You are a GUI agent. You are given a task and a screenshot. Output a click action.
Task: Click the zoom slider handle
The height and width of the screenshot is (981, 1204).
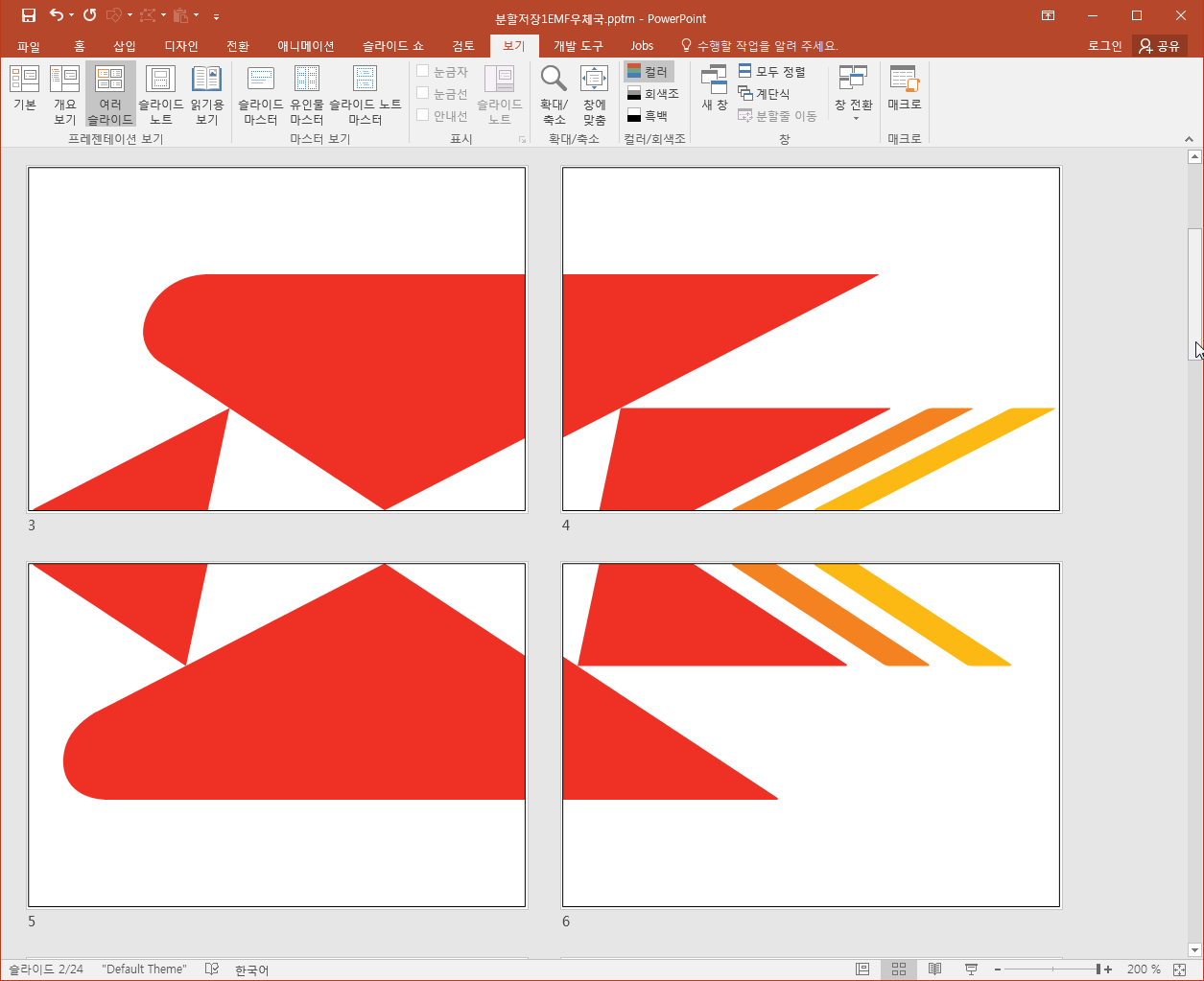(x=1098, y=969)
